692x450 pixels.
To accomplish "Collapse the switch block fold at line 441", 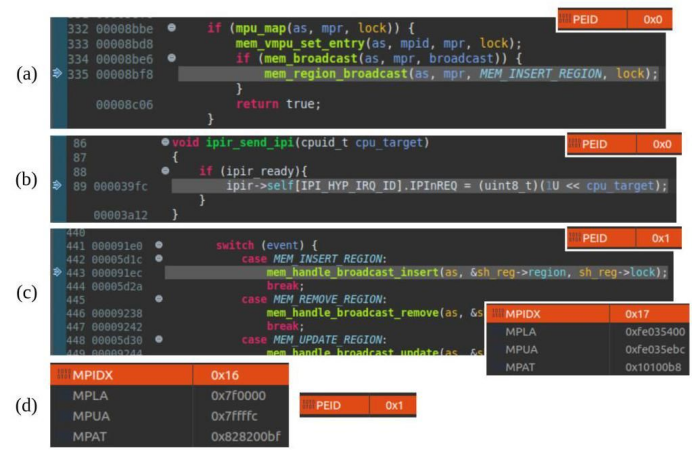I will pyautogui.click(x=159, y=244).
